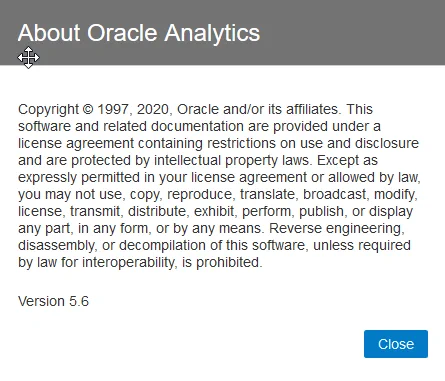Image resolution: width=445 pixels, height=381 pixels.
Task: Click the phrase intellectual property laws
Action: 233,160
